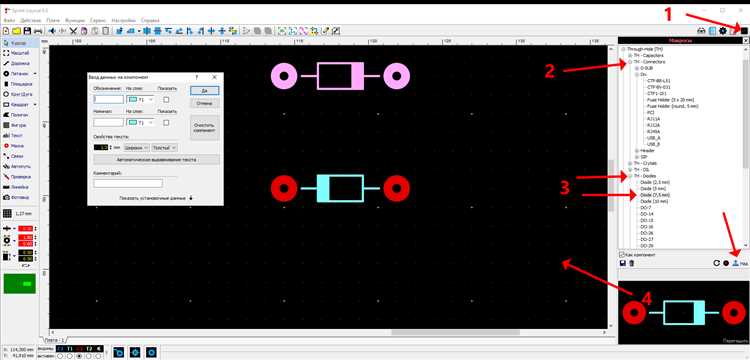Select the Курсор tool
750x360 pixels.
[x=20, y=43]
